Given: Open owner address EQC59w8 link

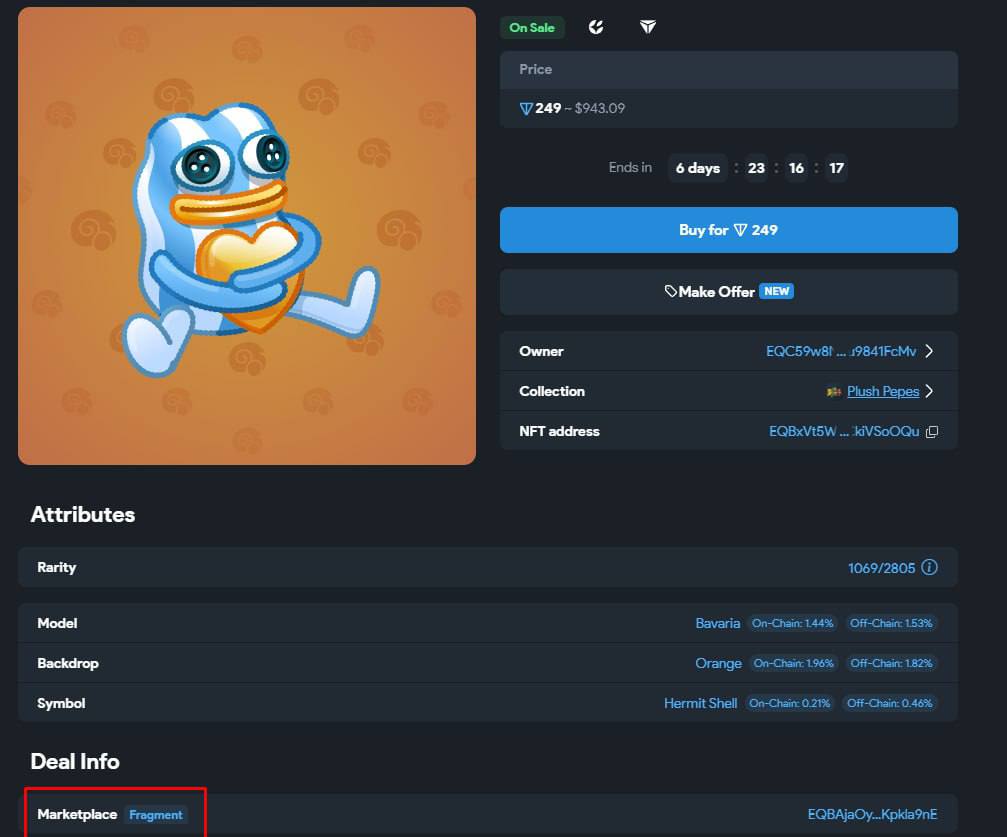Looking at the screenshot, I should click(841, 351).
